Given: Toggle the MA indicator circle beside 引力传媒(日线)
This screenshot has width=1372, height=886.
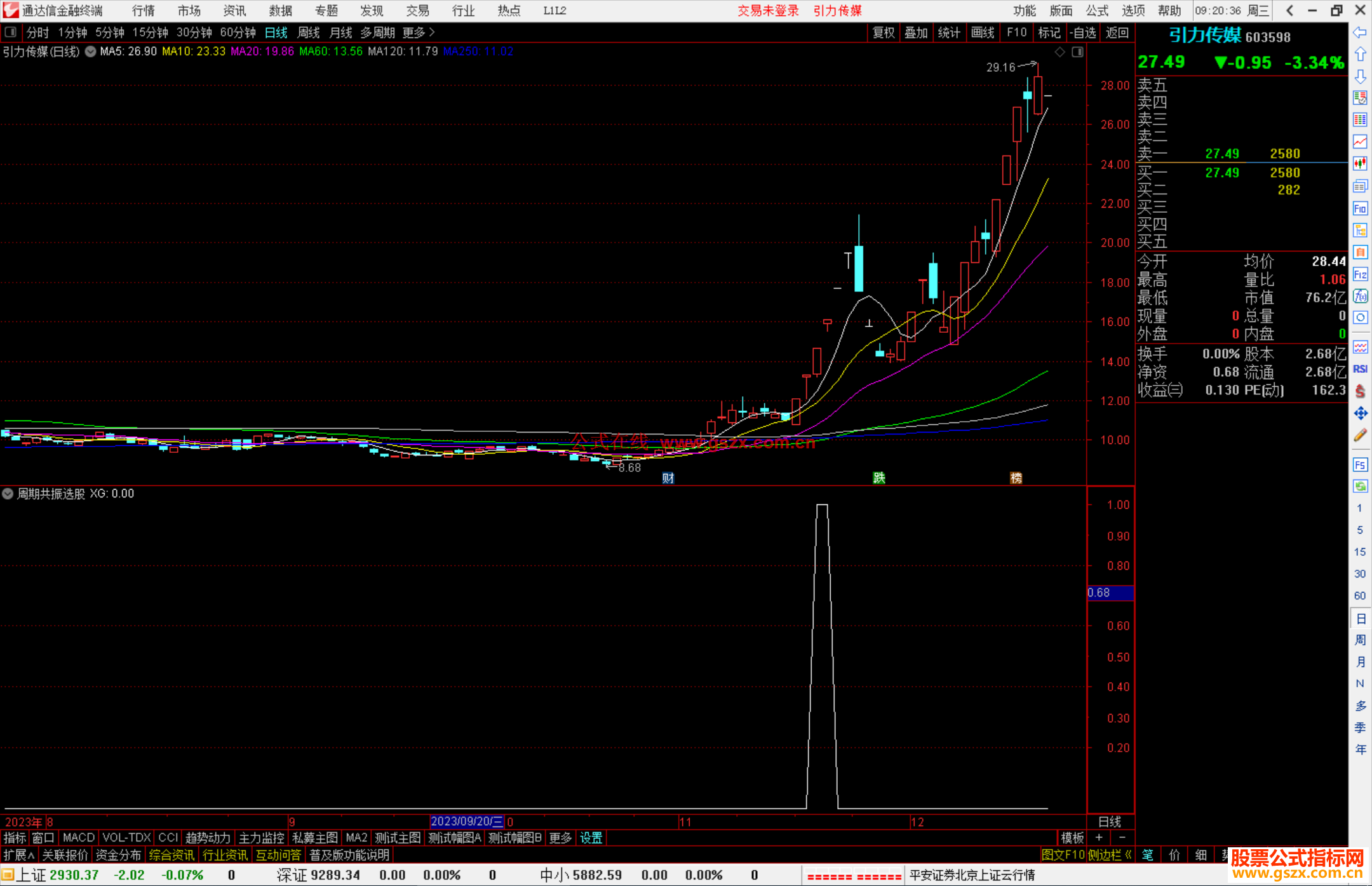Looking at the screenshot, I should click(91, 51).
